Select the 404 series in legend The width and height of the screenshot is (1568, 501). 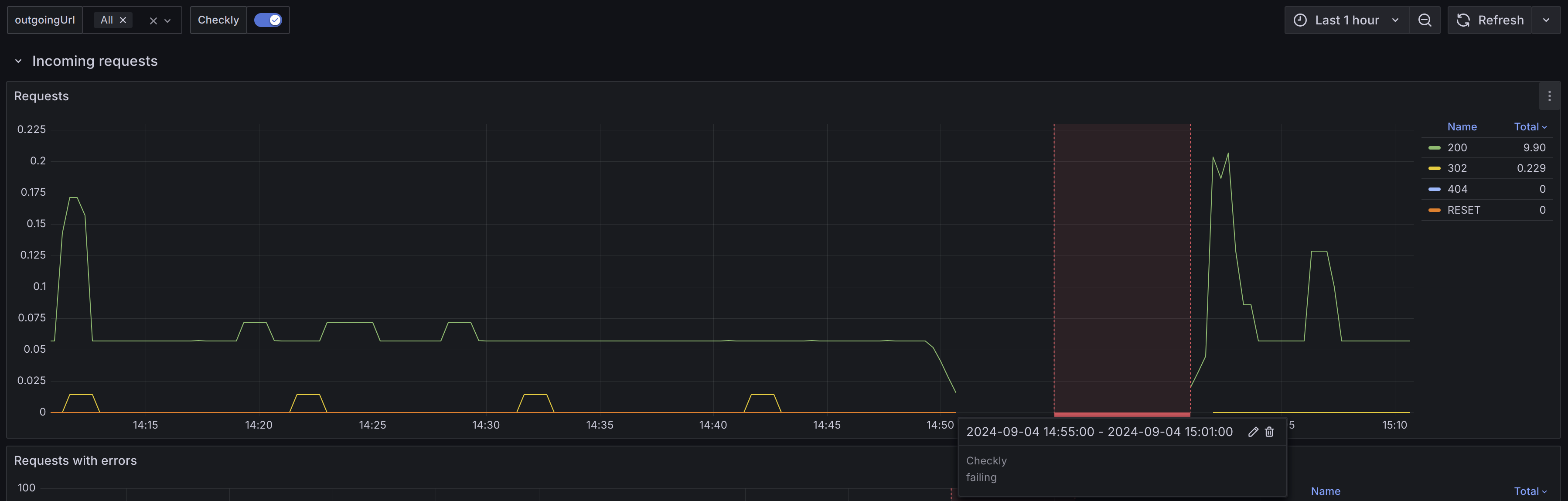(x=1457, y=189)
